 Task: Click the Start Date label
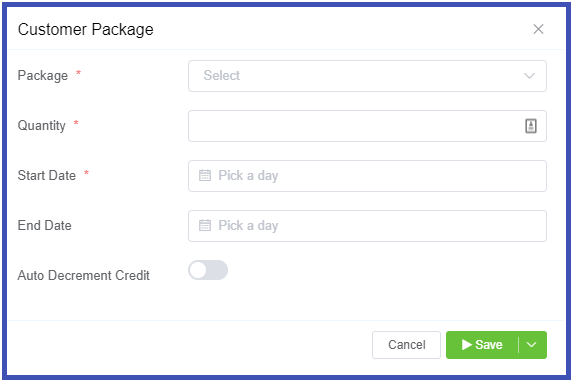(x=47, y=175)
